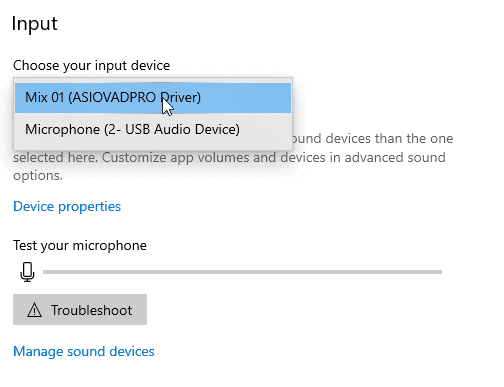Click the empty strip below the Microphone option

[x=153, y=147]
